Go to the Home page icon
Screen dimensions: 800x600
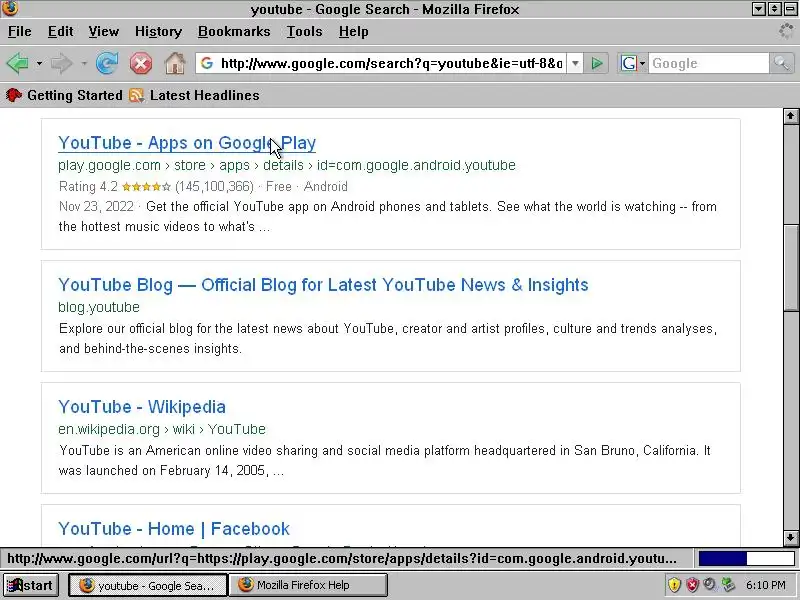(175, 64)
